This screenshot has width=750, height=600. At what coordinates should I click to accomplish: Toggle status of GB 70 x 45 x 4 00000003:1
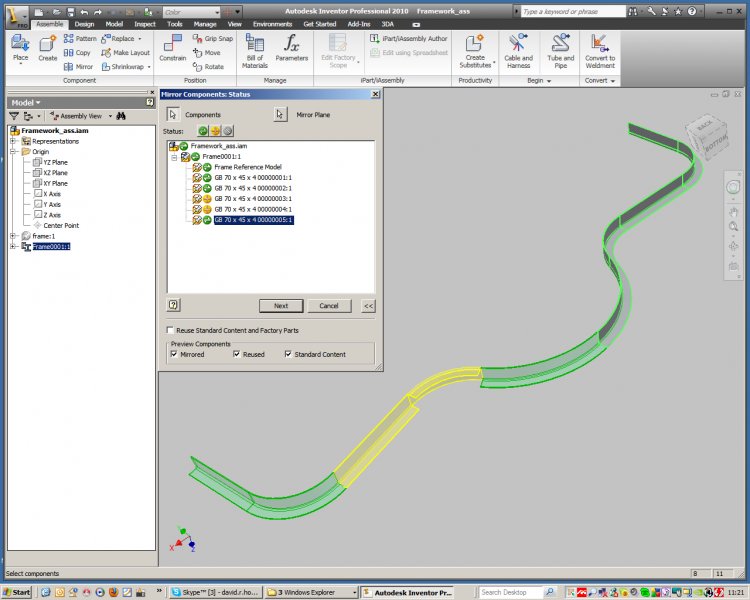point(207,199)
